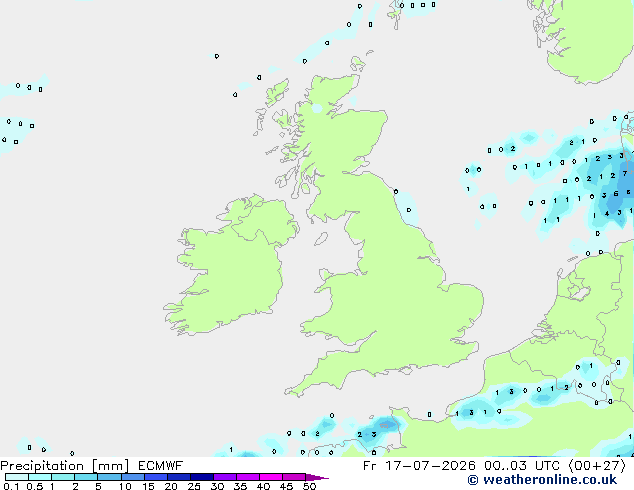The width and height of the screenshot is (634, 490).
Task: Click the 'Precipitation [mm]' title text
Action: pyautogui.click(x=65, y=466)
